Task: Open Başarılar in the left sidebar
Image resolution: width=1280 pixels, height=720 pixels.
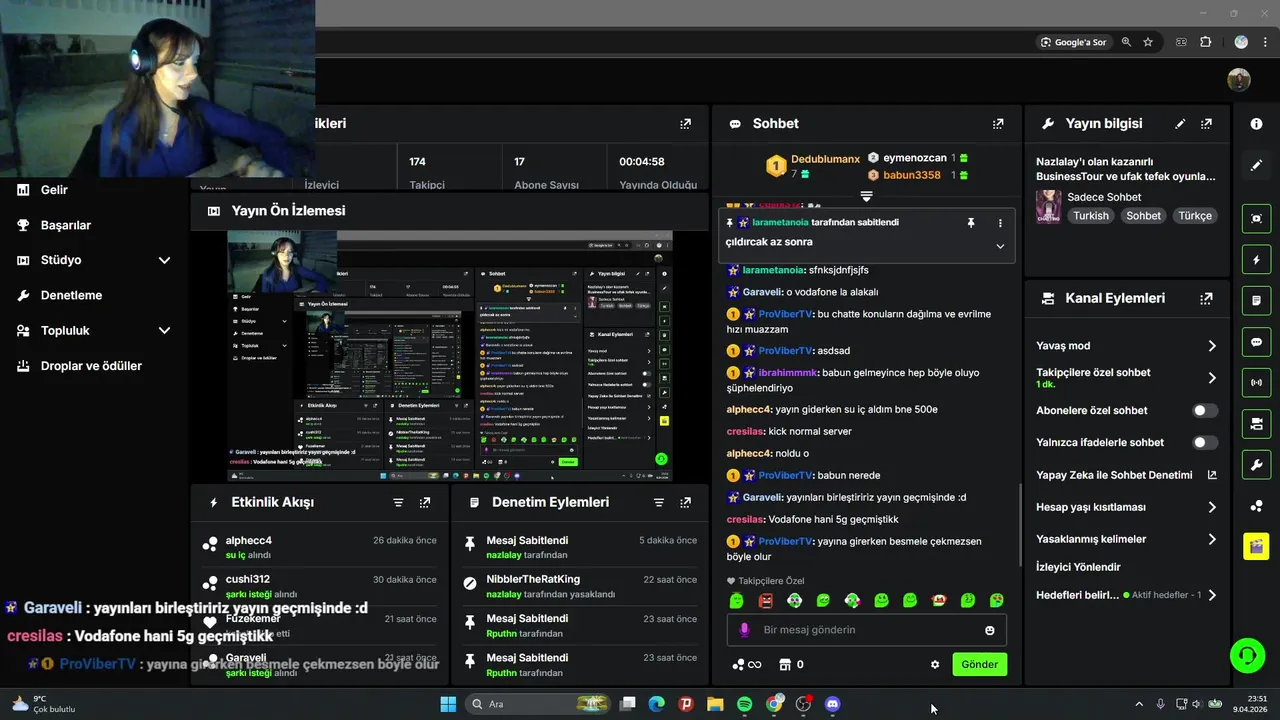Action: point(66,225)
